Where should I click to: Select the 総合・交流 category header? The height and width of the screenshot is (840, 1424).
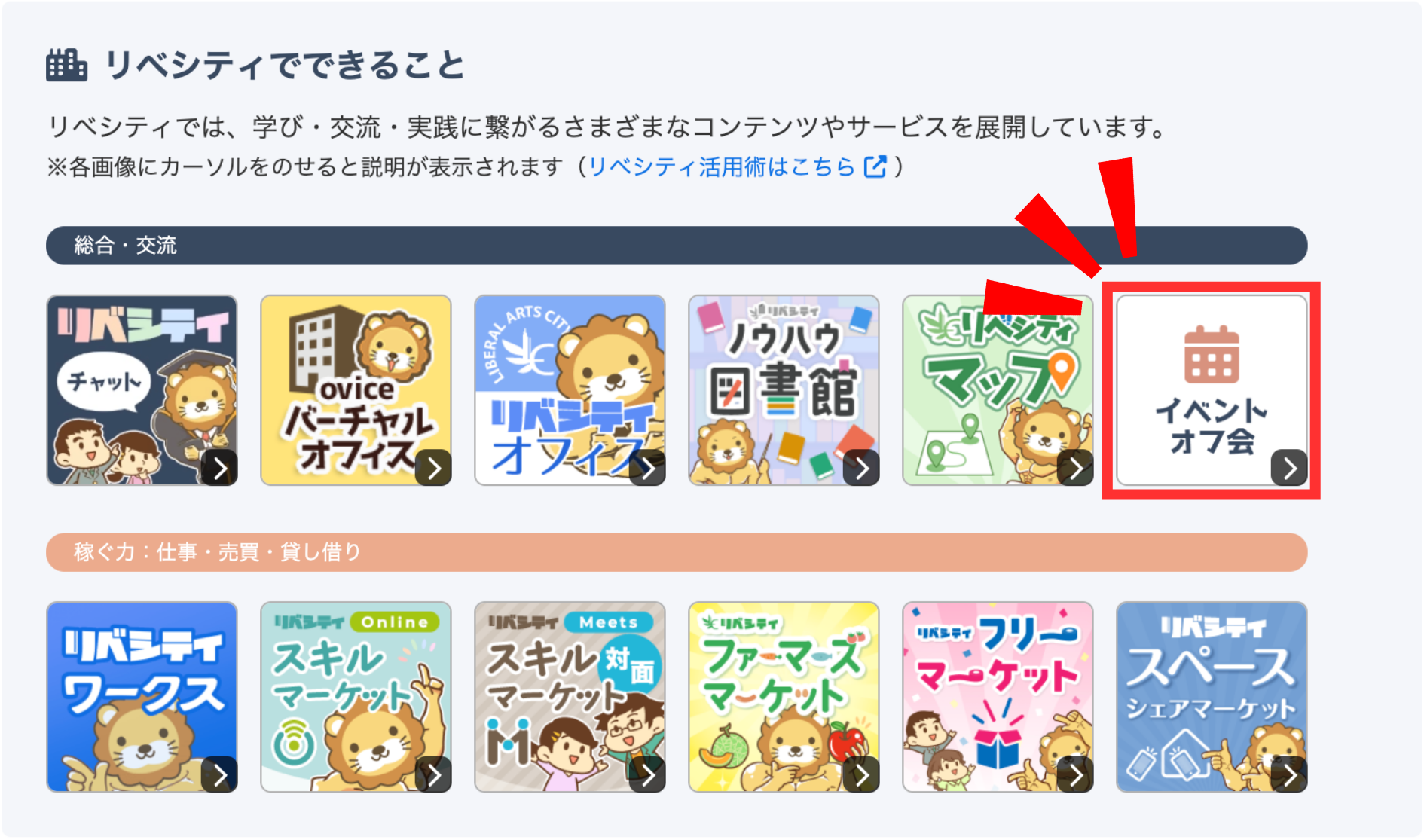[x=677, y=245]
